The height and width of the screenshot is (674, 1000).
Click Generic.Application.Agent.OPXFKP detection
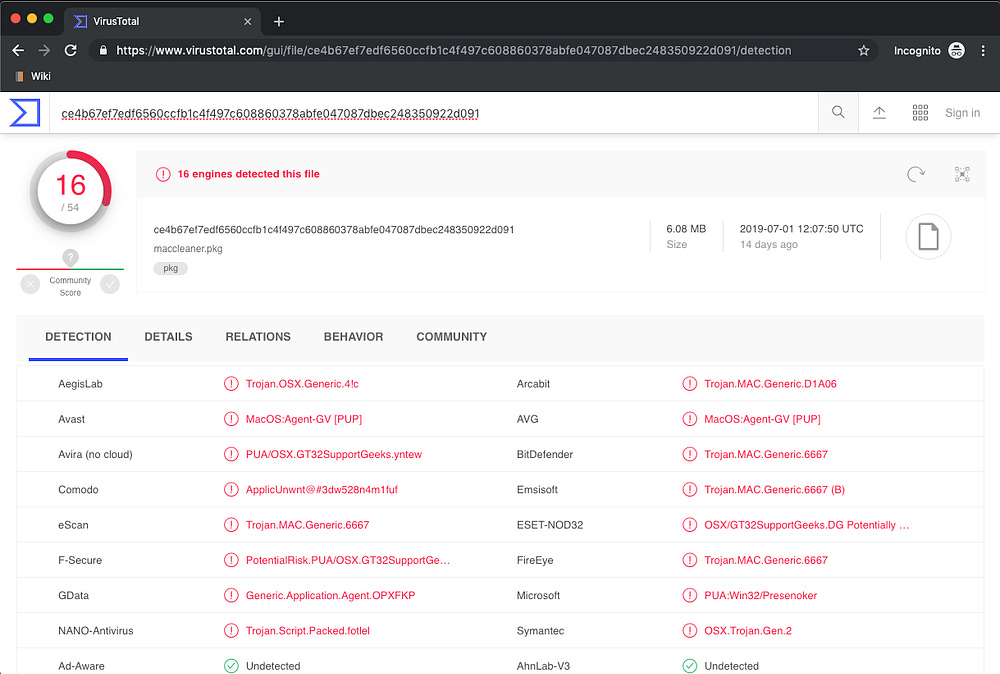(x=330, y=596)
